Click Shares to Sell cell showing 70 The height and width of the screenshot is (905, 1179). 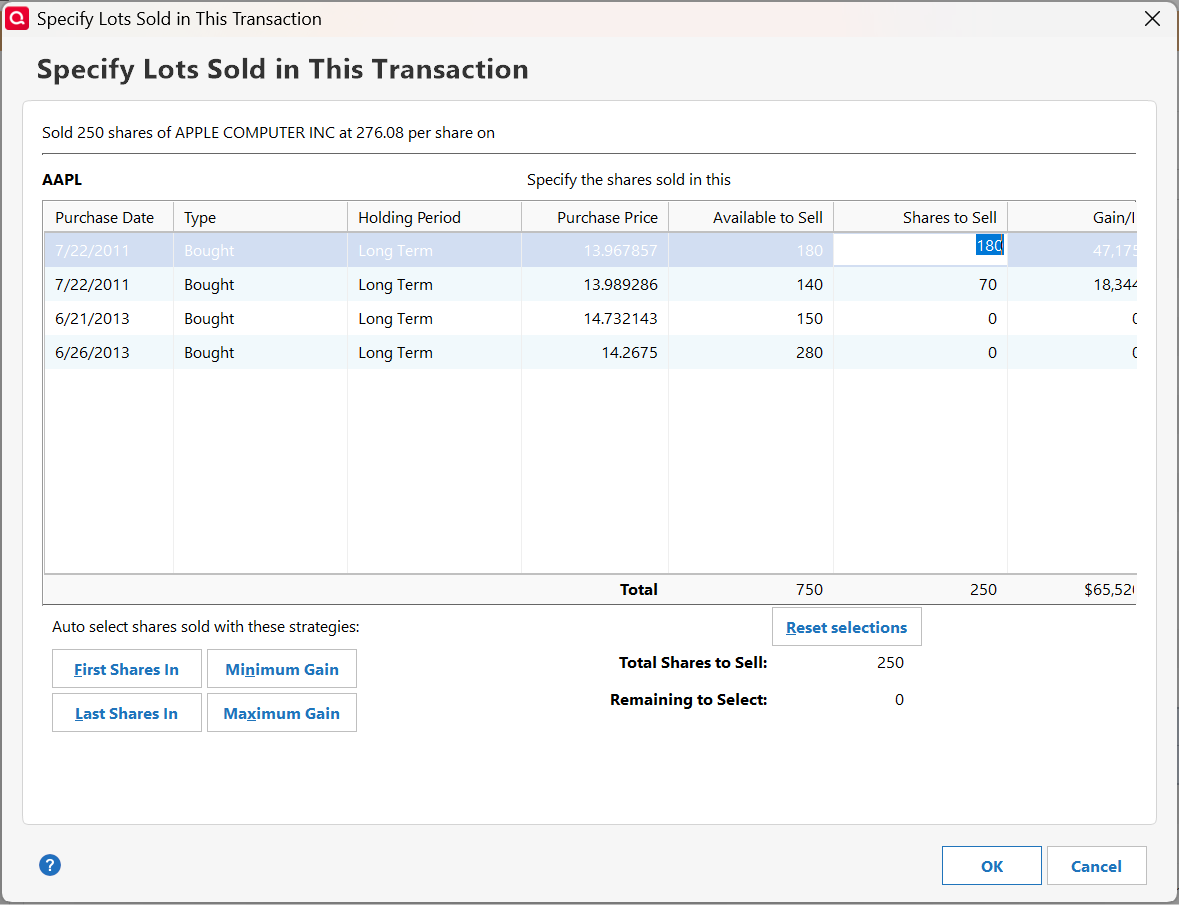coord(920,285)
